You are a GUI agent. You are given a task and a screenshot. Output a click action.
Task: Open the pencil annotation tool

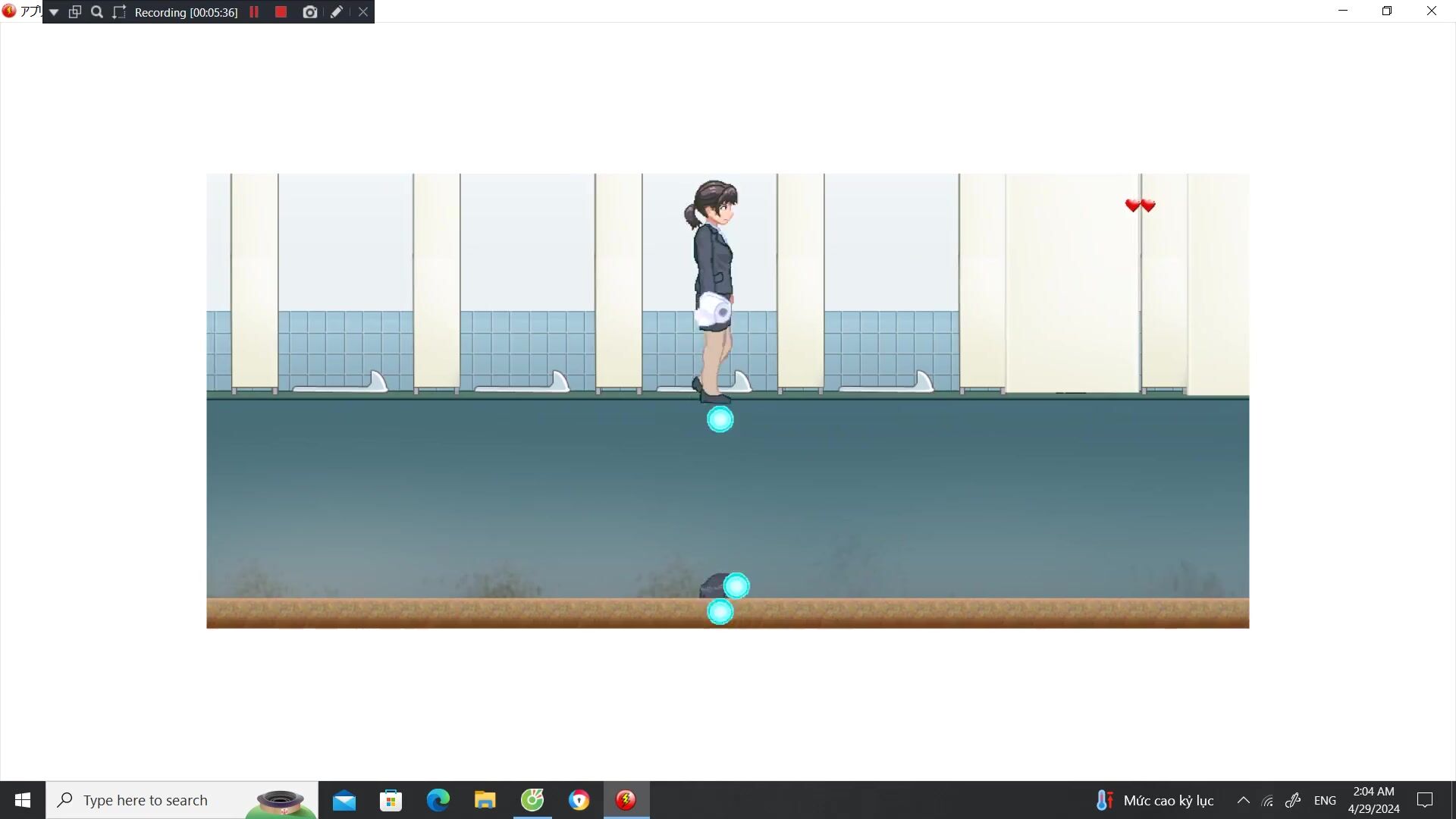point(337,12)
